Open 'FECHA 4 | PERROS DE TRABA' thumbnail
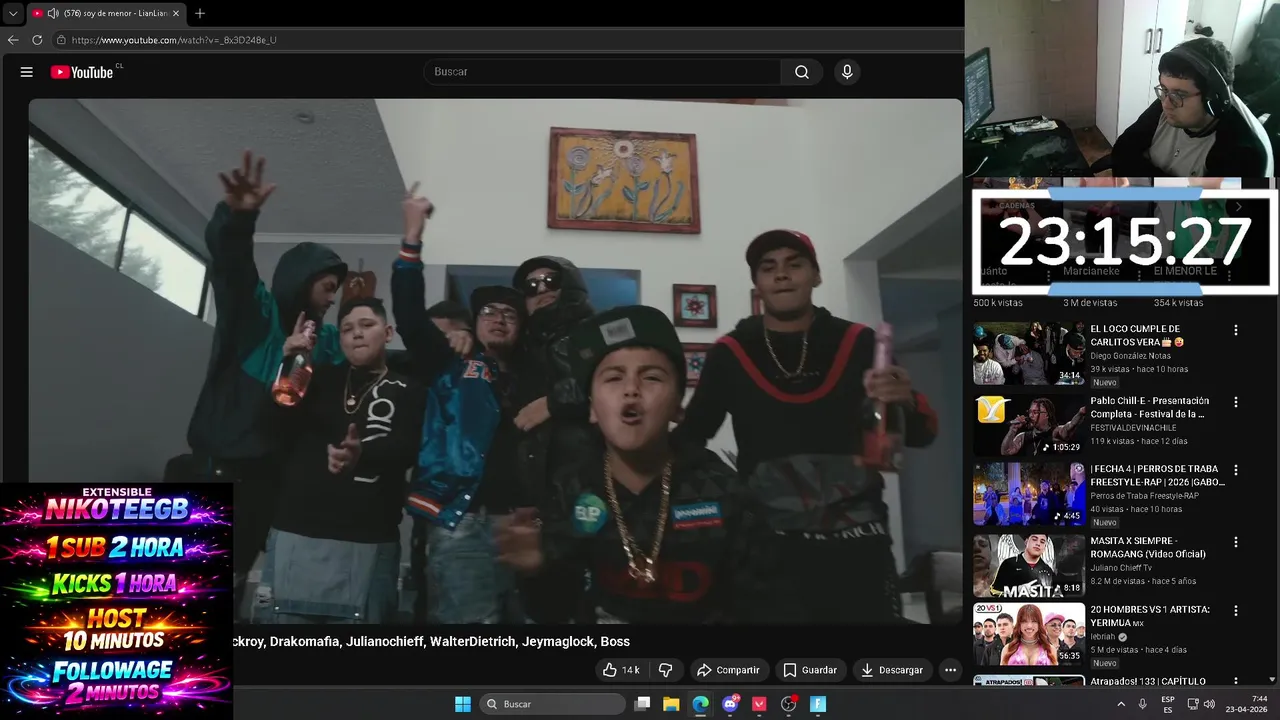Viewport: 1280px width, 720px height. coord(1029,493)
